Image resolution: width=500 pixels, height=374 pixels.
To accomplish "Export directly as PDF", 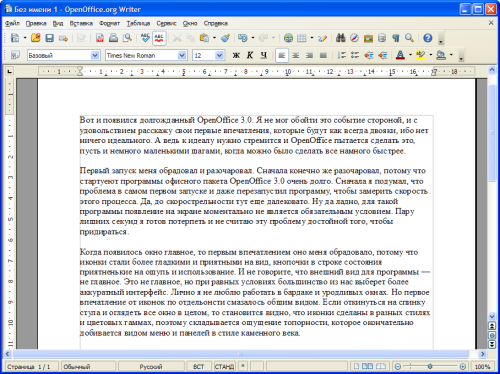I will [x=100, y=38].
